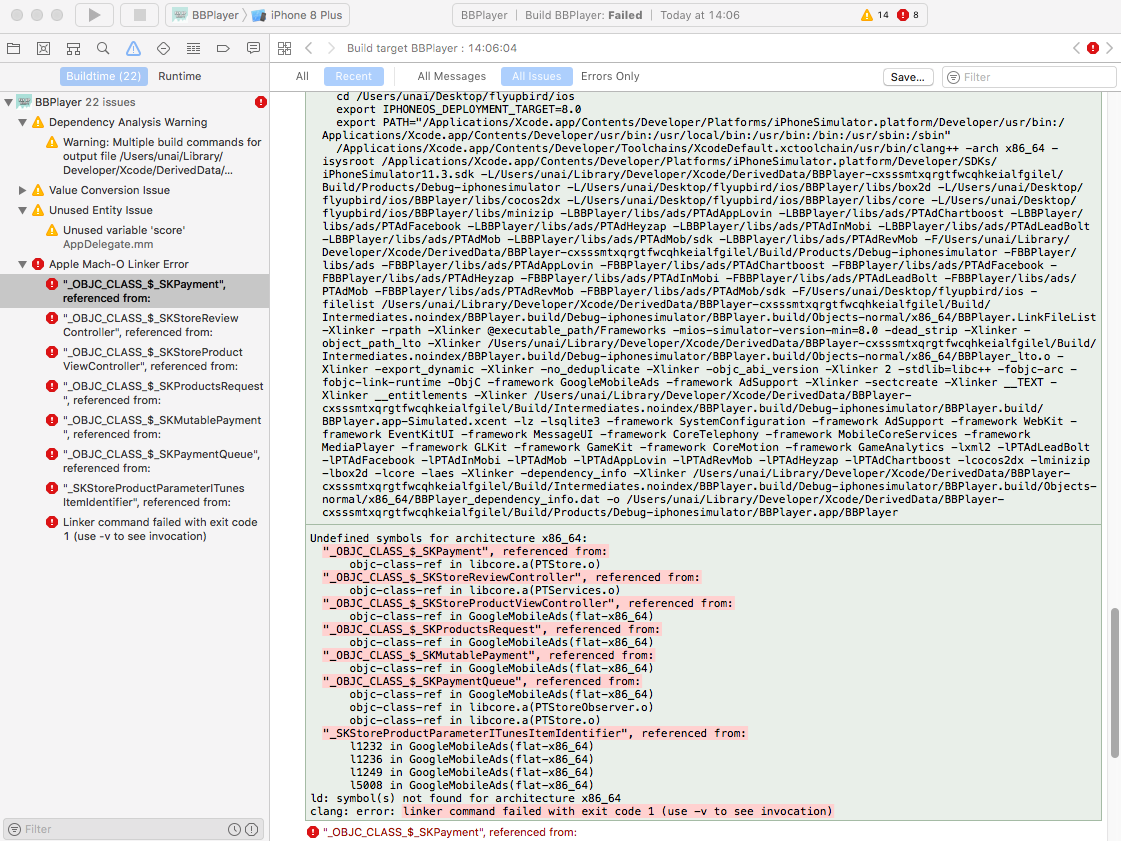Click highlighted linker command failed text in log
The height and width of the screenshot is (841, 1121).
(x=618, y=812)
